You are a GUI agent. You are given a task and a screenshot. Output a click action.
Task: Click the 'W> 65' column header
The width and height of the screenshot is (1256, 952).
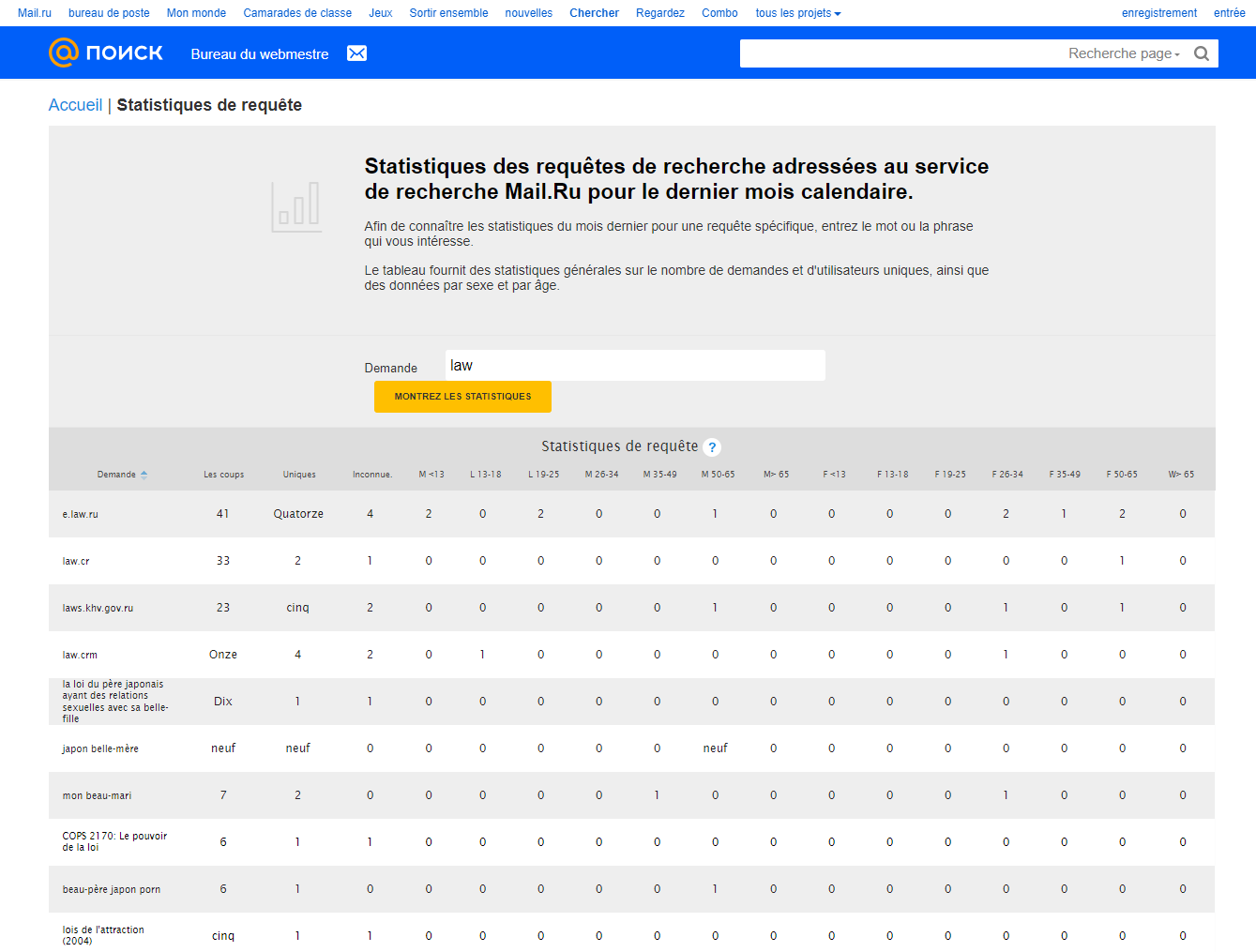pyautogui.click(x=1181, y=475)
